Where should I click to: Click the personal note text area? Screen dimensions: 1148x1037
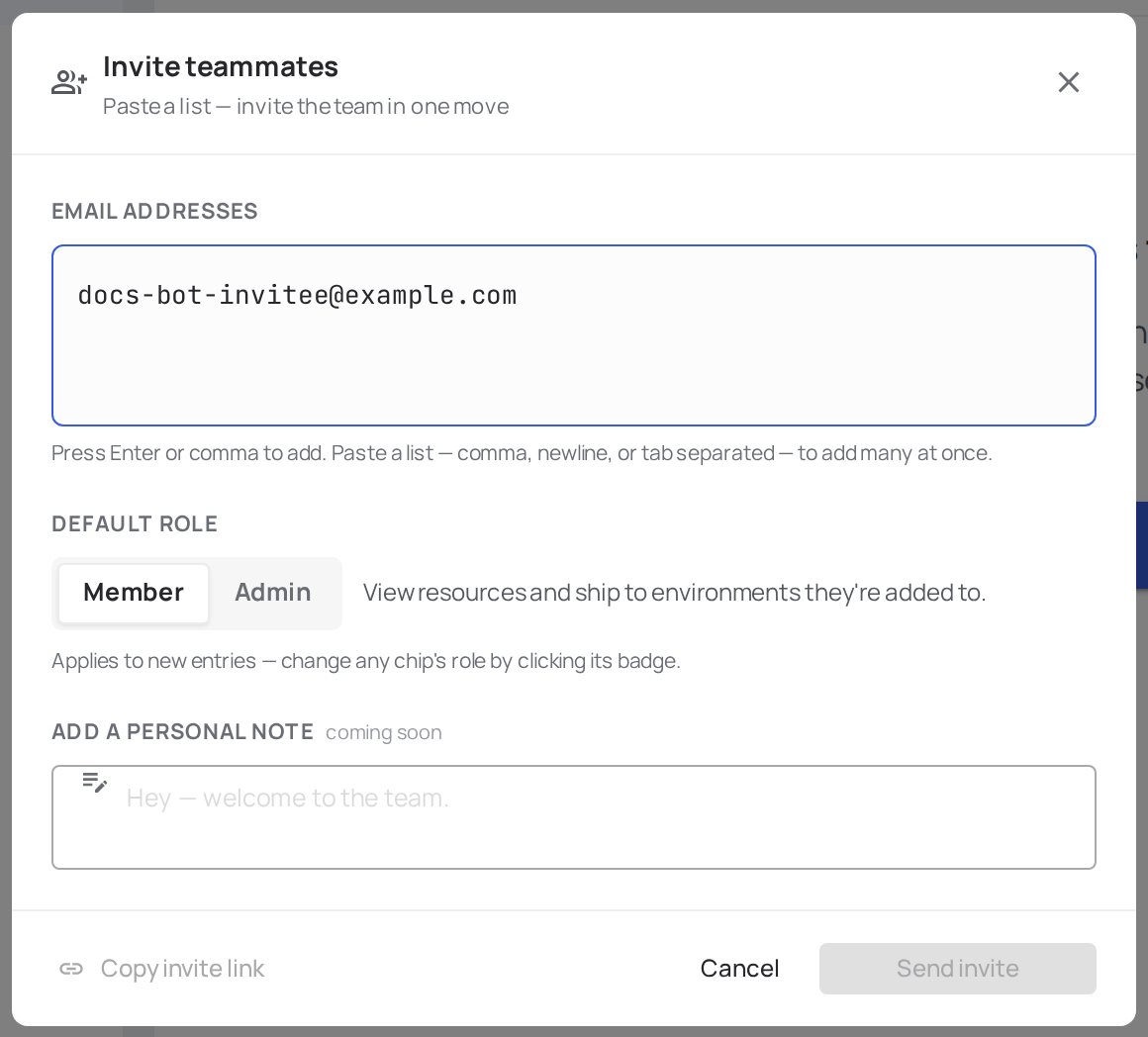(x=573, y=816)
